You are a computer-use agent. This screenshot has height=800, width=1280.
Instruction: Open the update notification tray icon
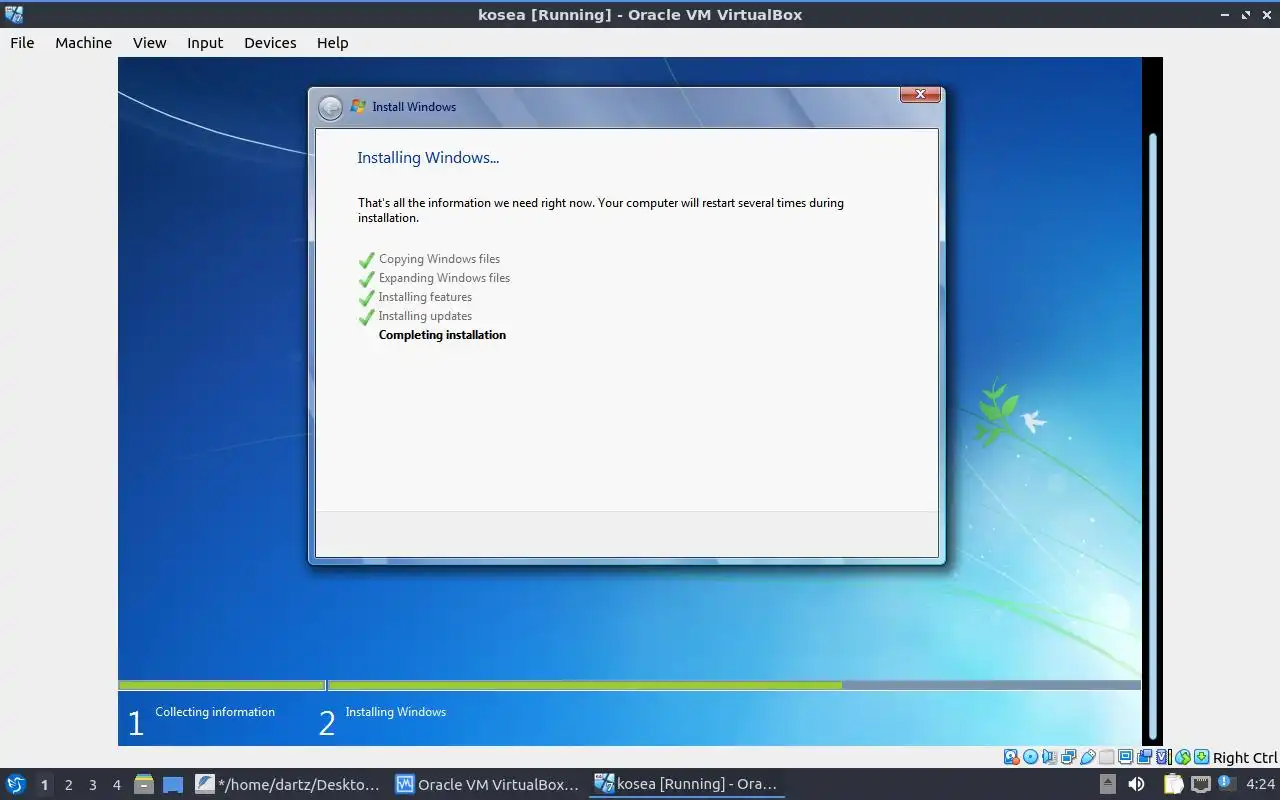1225,783
